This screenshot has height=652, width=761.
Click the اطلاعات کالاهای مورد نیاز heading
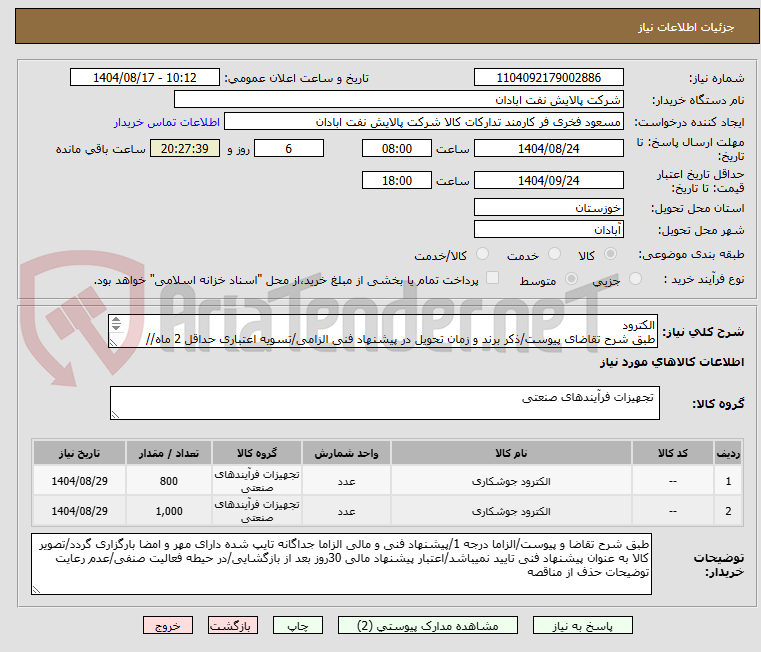pos(672,362)
